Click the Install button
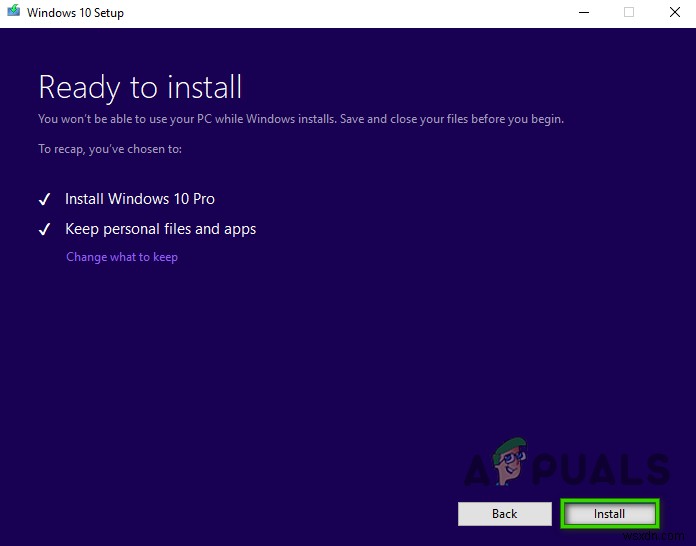 (609, 514)
